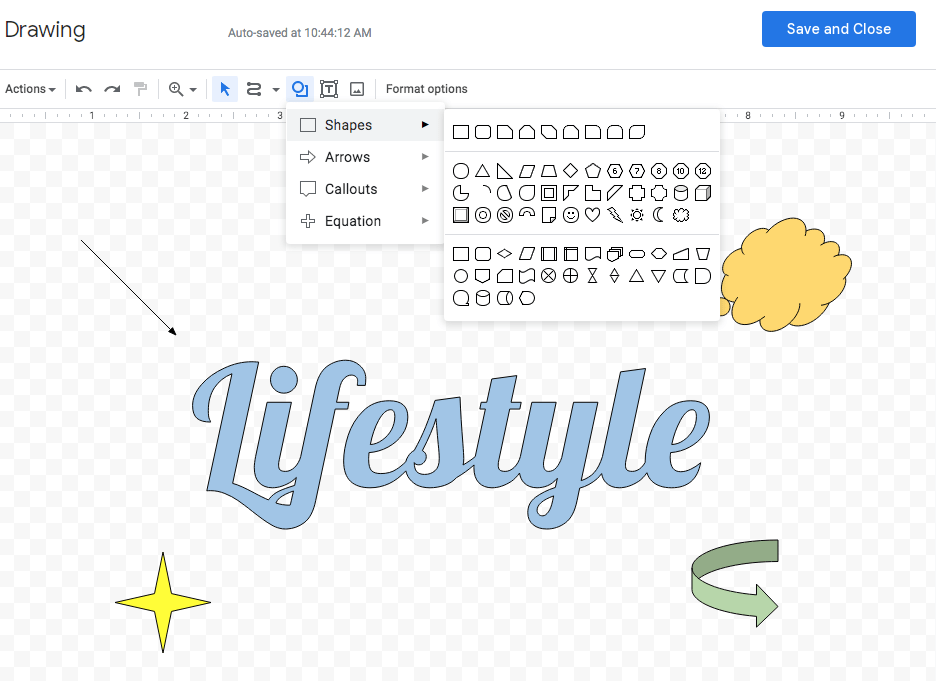This screenshot has height=681, width=936.
Task: Expand the line type dropdown arrow
Action: (x=276, y=90)
